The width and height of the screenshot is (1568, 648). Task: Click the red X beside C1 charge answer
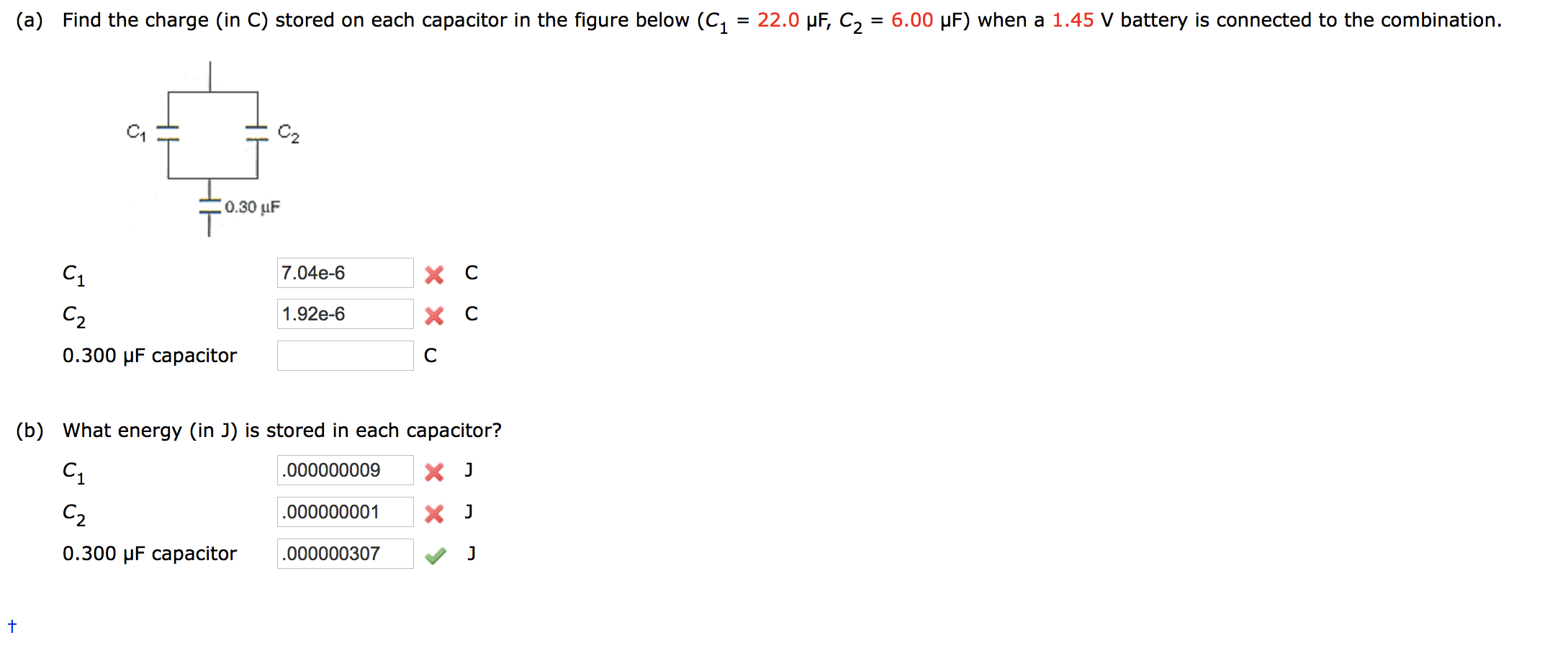pyautogui.click(x=435, y=275)
